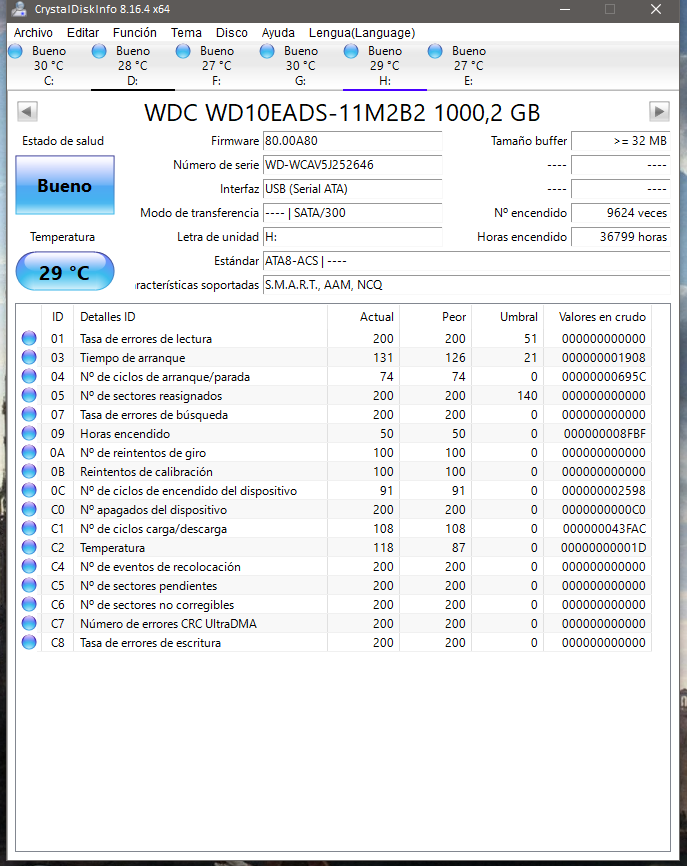Go to previous disk with left arrow
This screenshot has height=866, width=687.
point(27,112)
